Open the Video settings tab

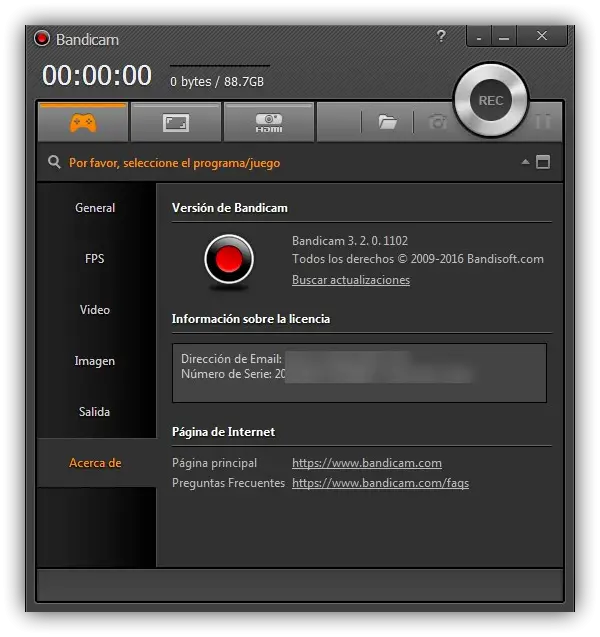point(95,310)
